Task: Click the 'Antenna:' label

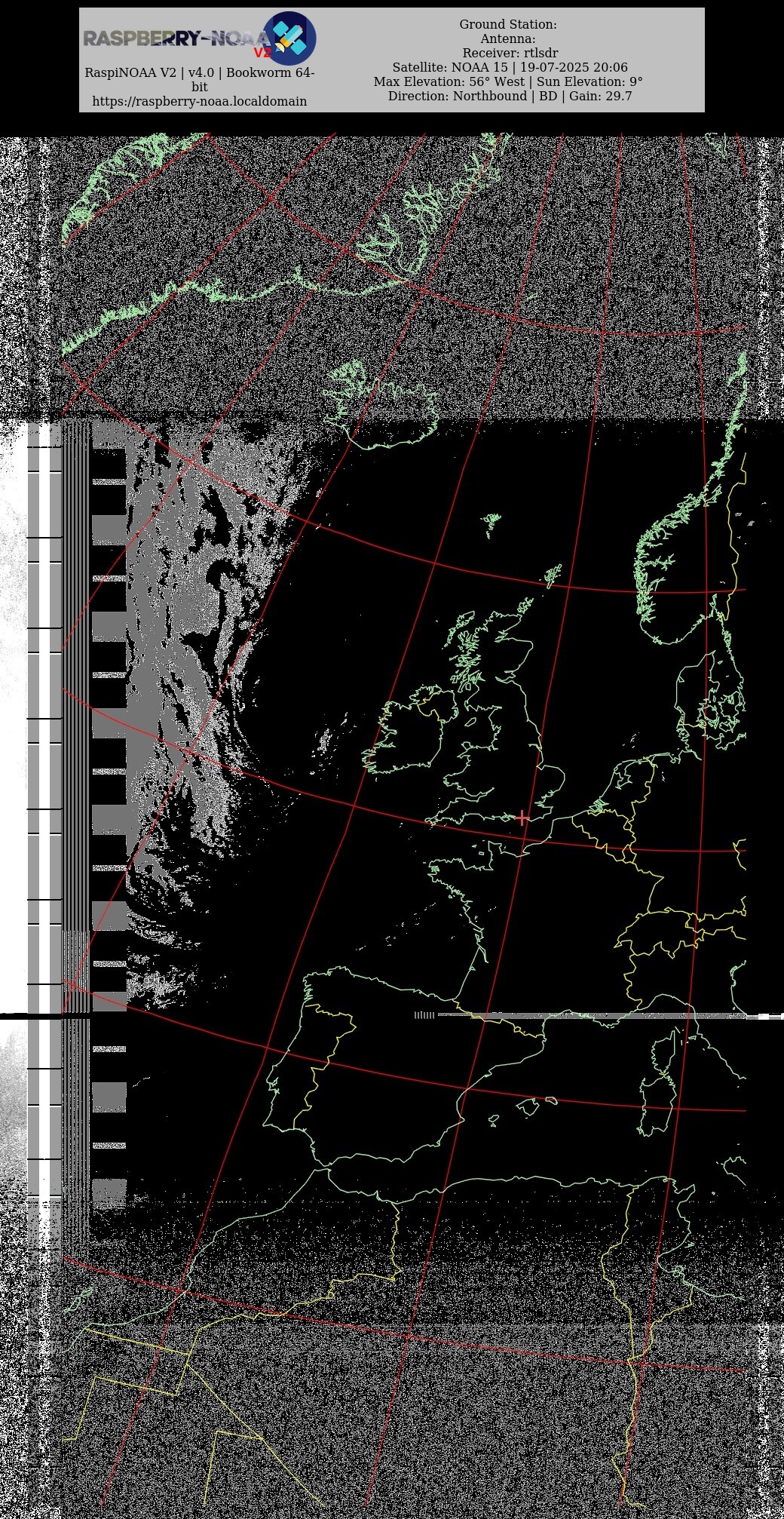Action: pos(508,38)
